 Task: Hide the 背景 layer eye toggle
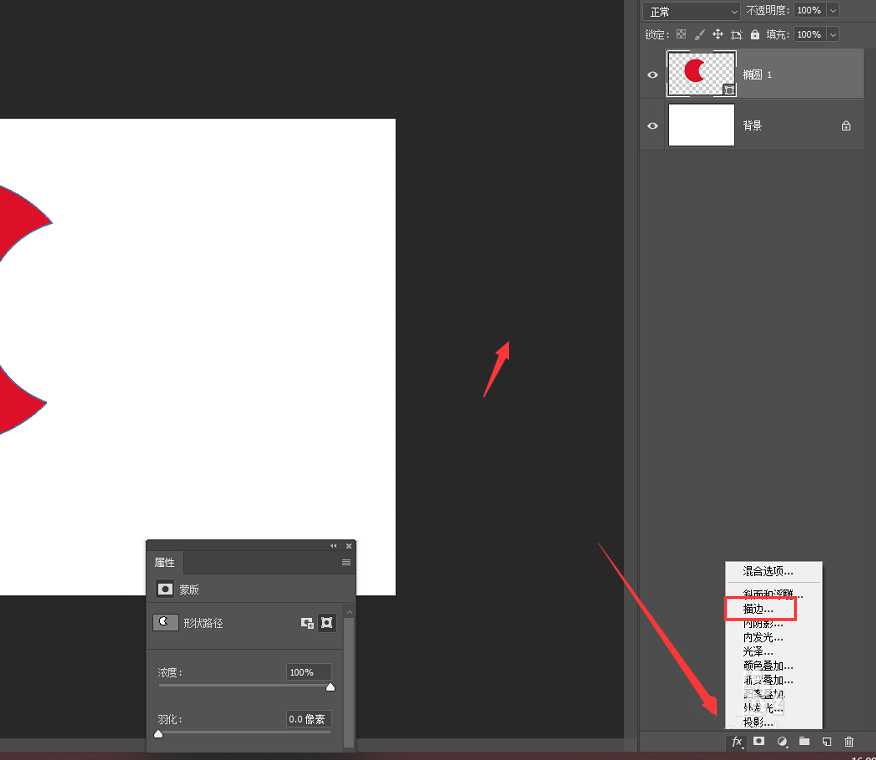pos(652,125)
